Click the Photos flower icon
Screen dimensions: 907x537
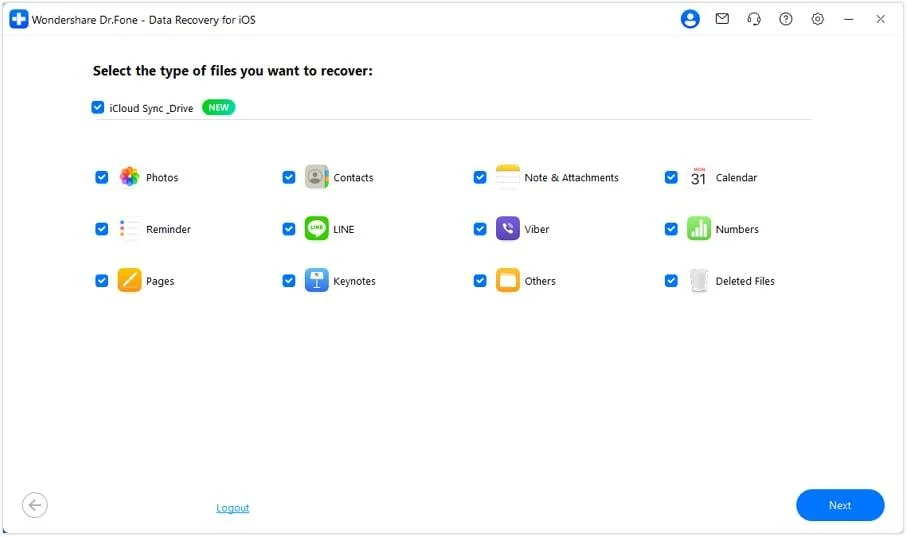130,176
